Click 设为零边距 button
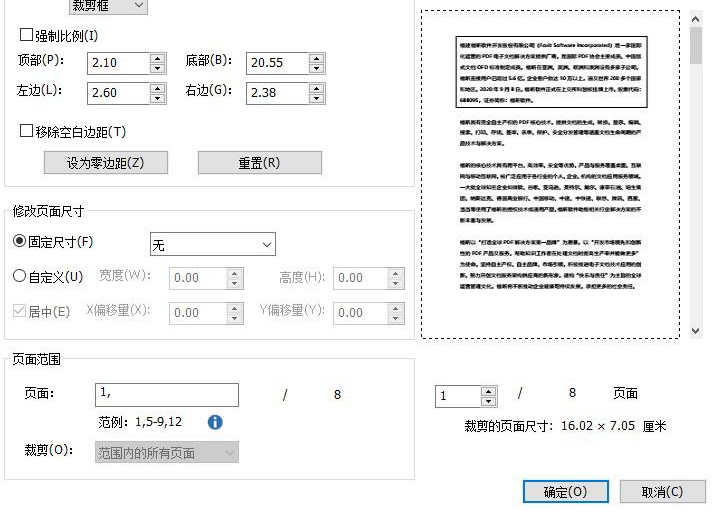 (x=105, y=163)
